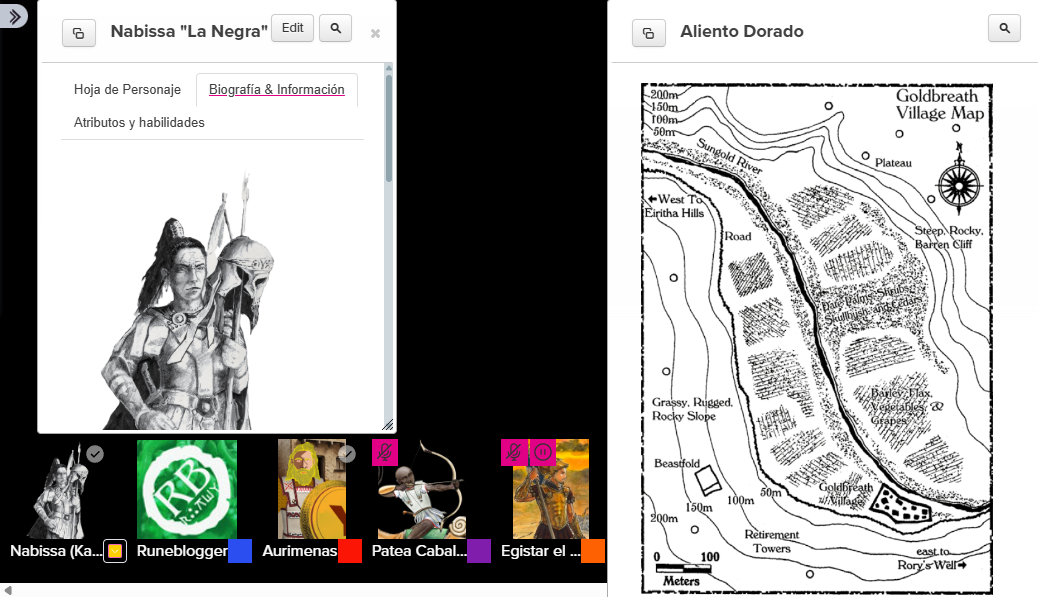Switch to Hoja de Personaje tab
This screenshot has width=1038, height=597.
[127, 90]
